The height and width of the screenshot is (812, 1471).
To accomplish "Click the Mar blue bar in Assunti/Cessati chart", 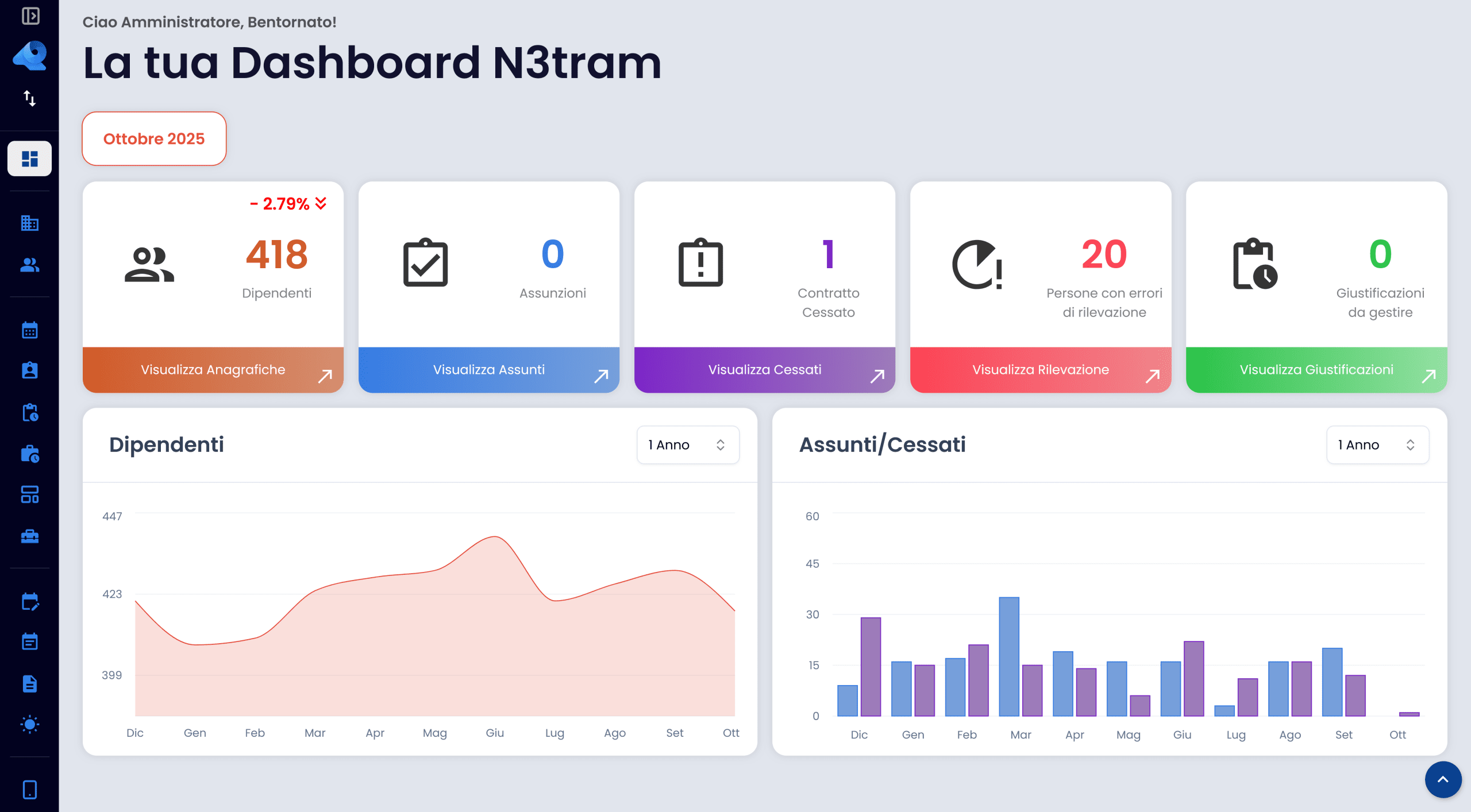I will pyautogui.click(x=1009, y=656).
